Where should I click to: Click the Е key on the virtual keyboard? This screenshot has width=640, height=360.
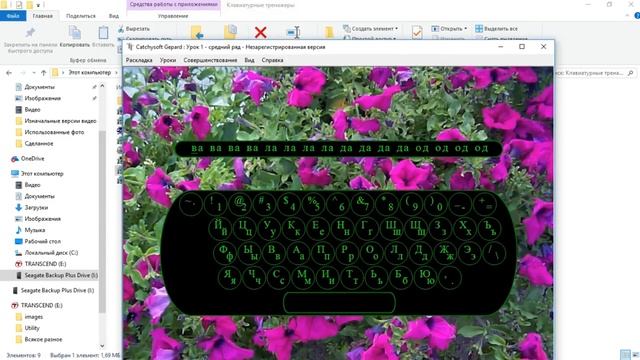coord(318,228)
